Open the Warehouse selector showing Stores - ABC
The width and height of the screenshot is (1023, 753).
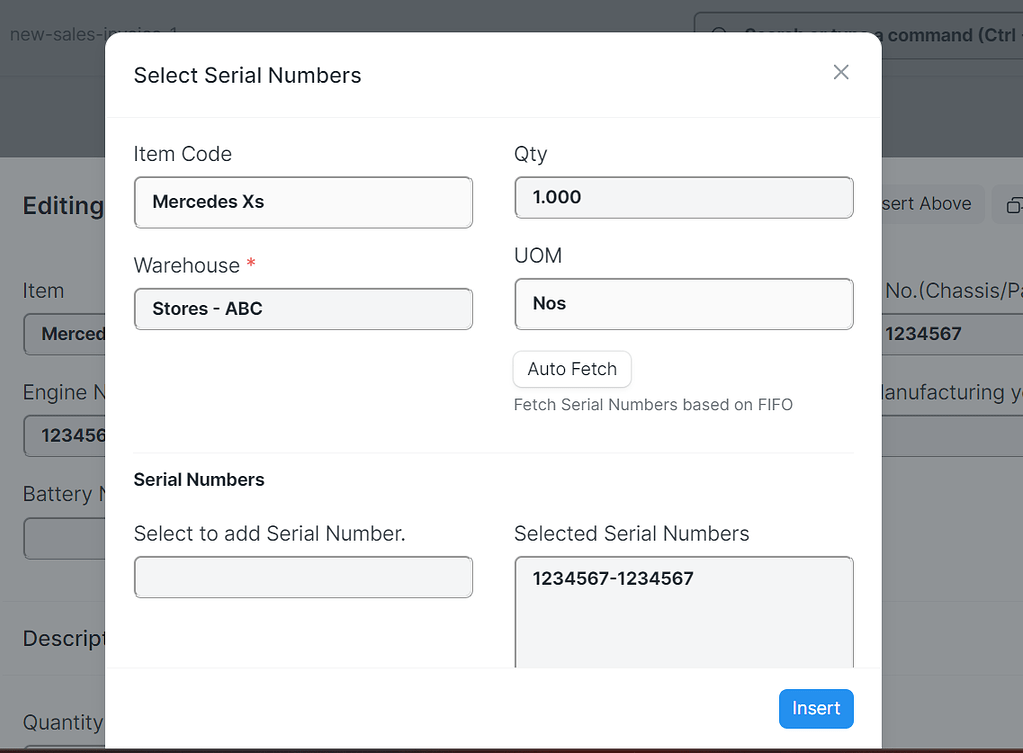click(303, 309)
